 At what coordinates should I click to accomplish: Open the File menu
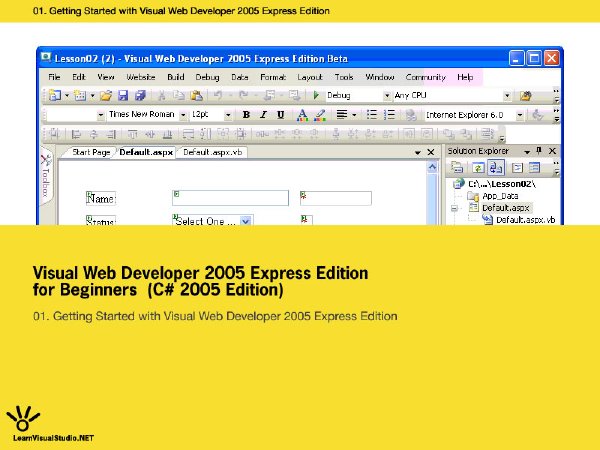[54, 77]
